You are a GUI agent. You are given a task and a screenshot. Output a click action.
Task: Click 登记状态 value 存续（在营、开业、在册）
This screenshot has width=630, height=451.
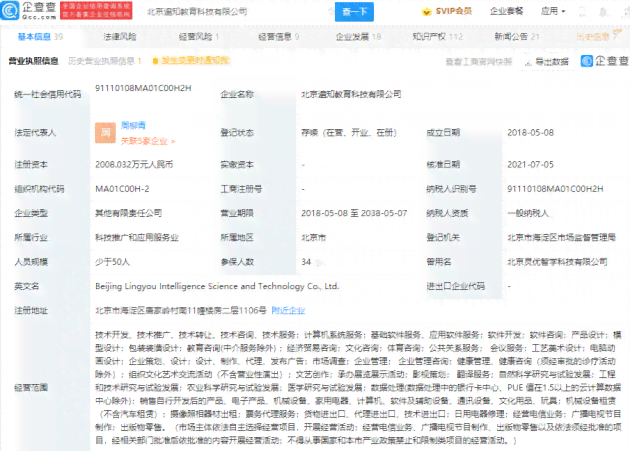tap(349, 133)
